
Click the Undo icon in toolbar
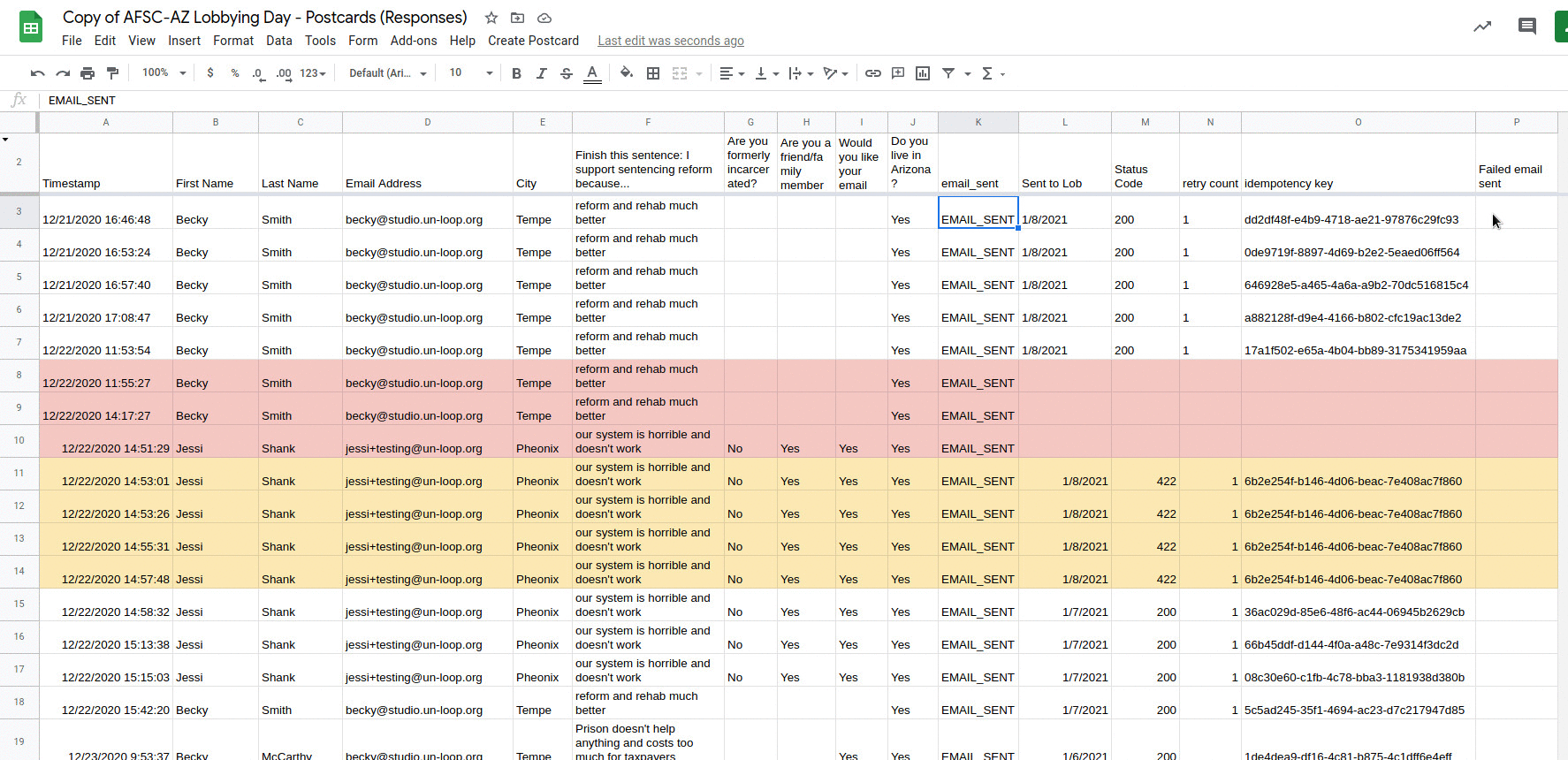(x=37, y=73)
